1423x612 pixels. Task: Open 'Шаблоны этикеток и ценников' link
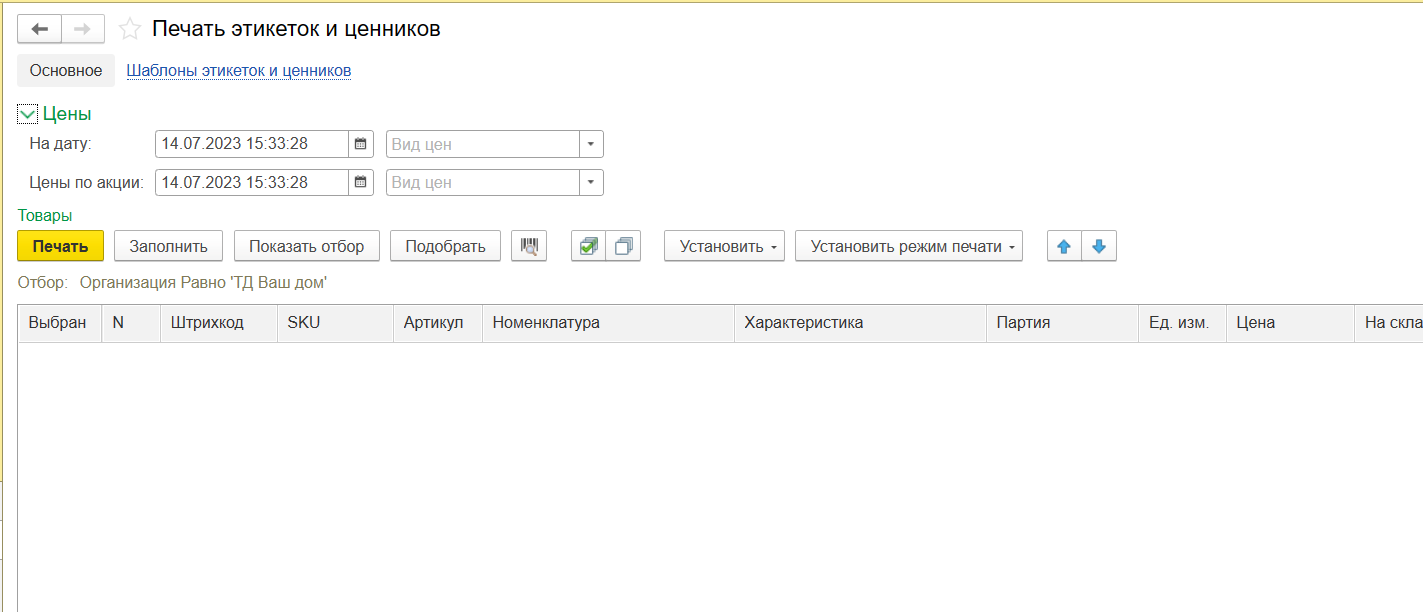click(238, 71)
